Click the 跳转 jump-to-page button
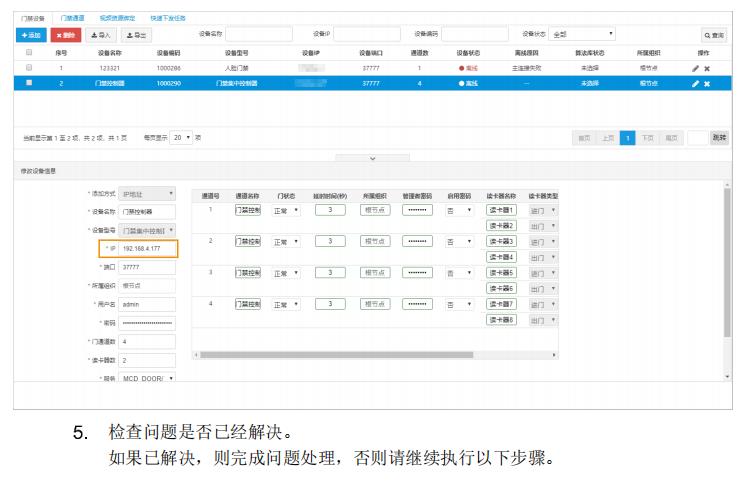This screenshot has height=485, width=741. click(x=719, y=137)
